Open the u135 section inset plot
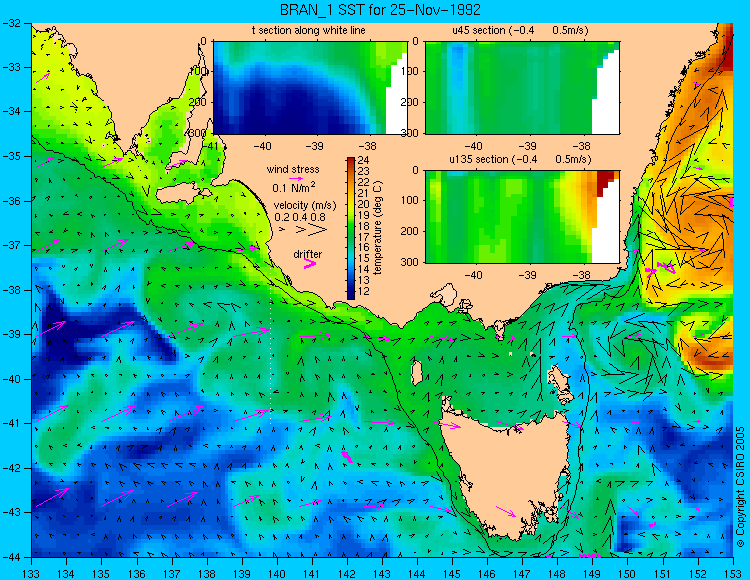750x580 pixels. point(522,217)
